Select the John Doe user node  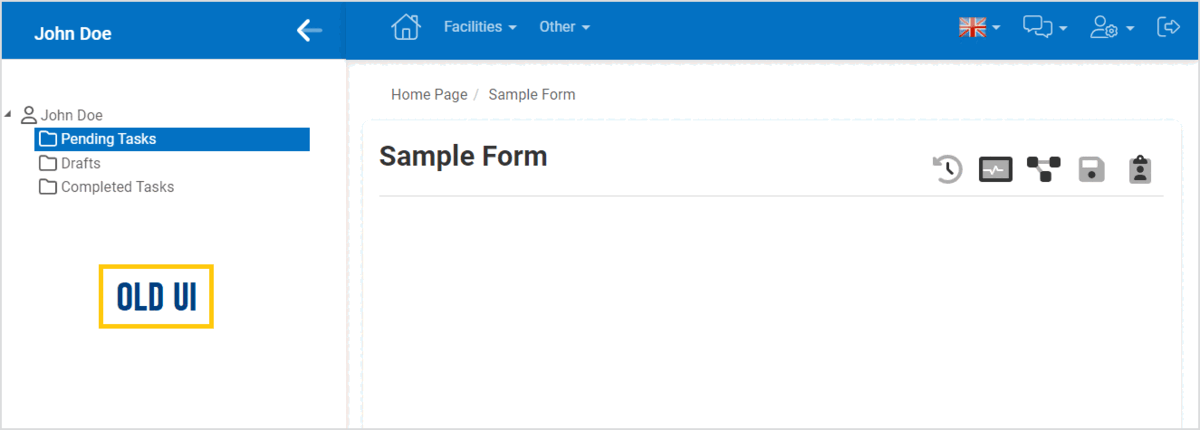tap(71, 115)
